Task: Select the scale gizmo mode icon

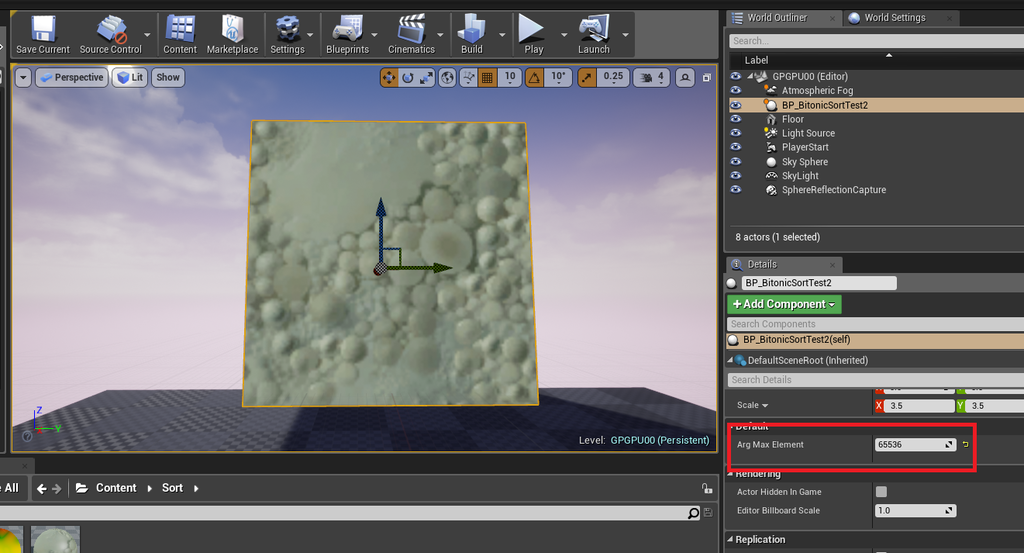Action: pyautogui.click(x=426, y=78)
